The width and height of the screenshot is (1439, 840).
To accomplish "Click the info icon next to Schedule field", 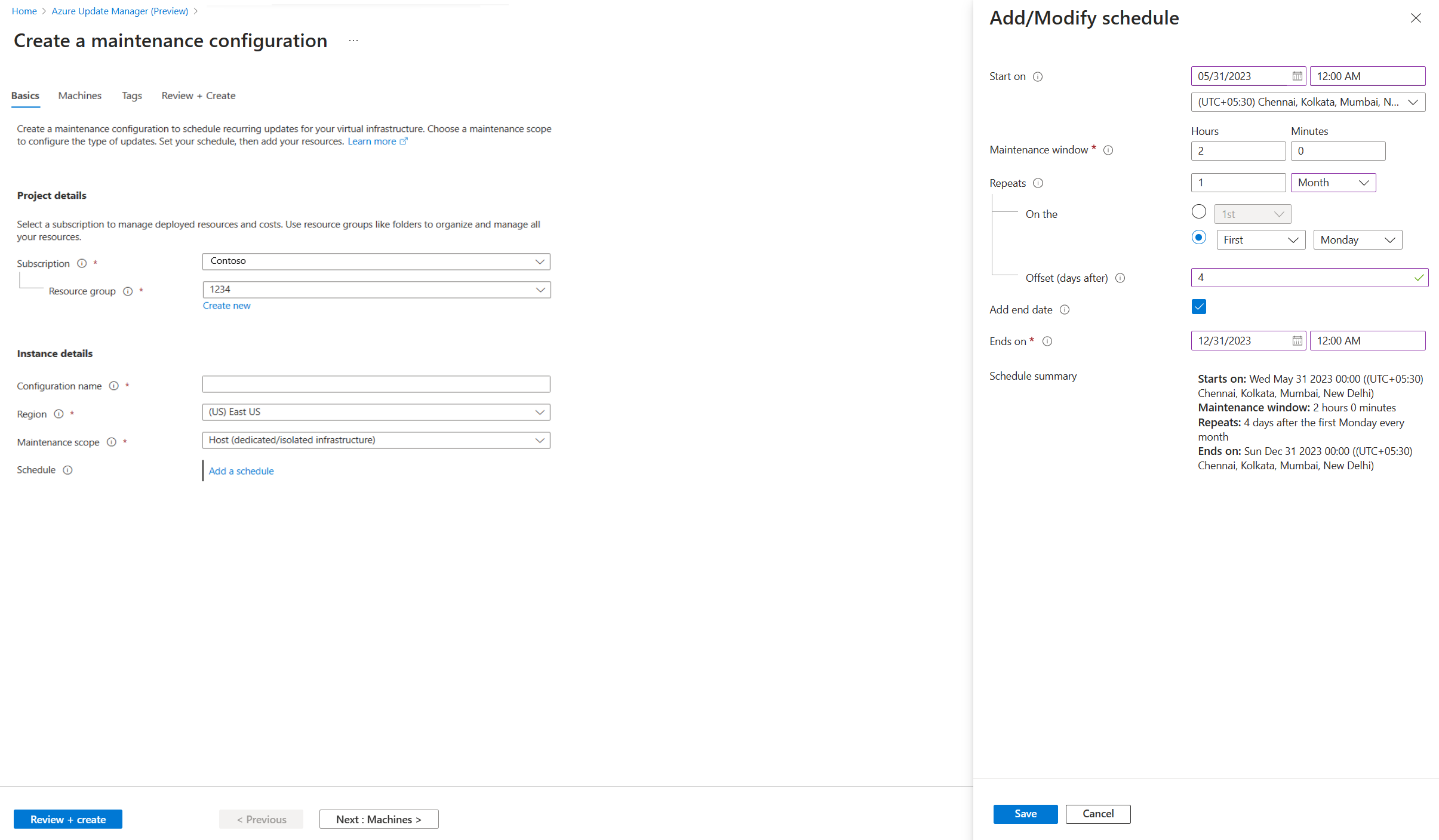I will pos(68,470).
